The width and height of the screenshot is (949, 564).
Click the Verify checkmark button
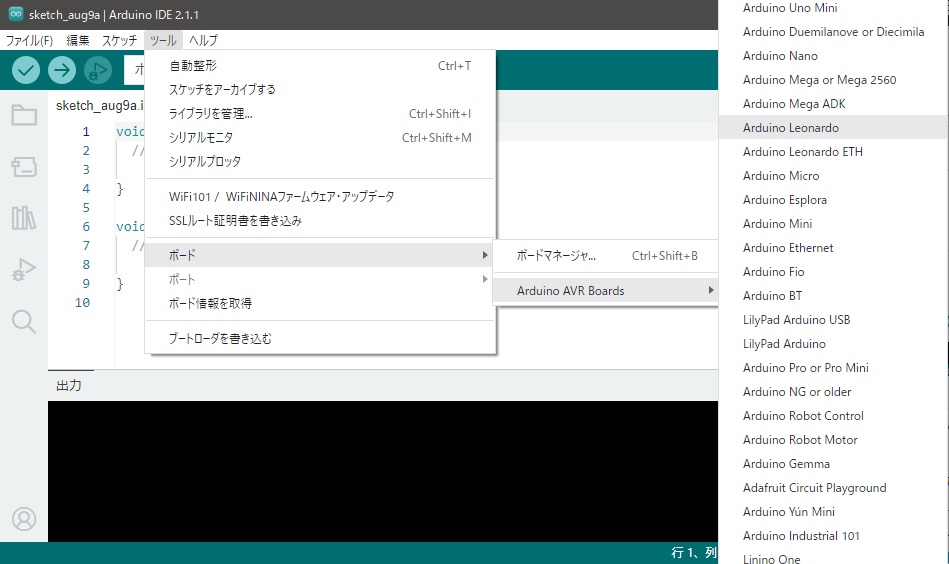click(26, 70)
